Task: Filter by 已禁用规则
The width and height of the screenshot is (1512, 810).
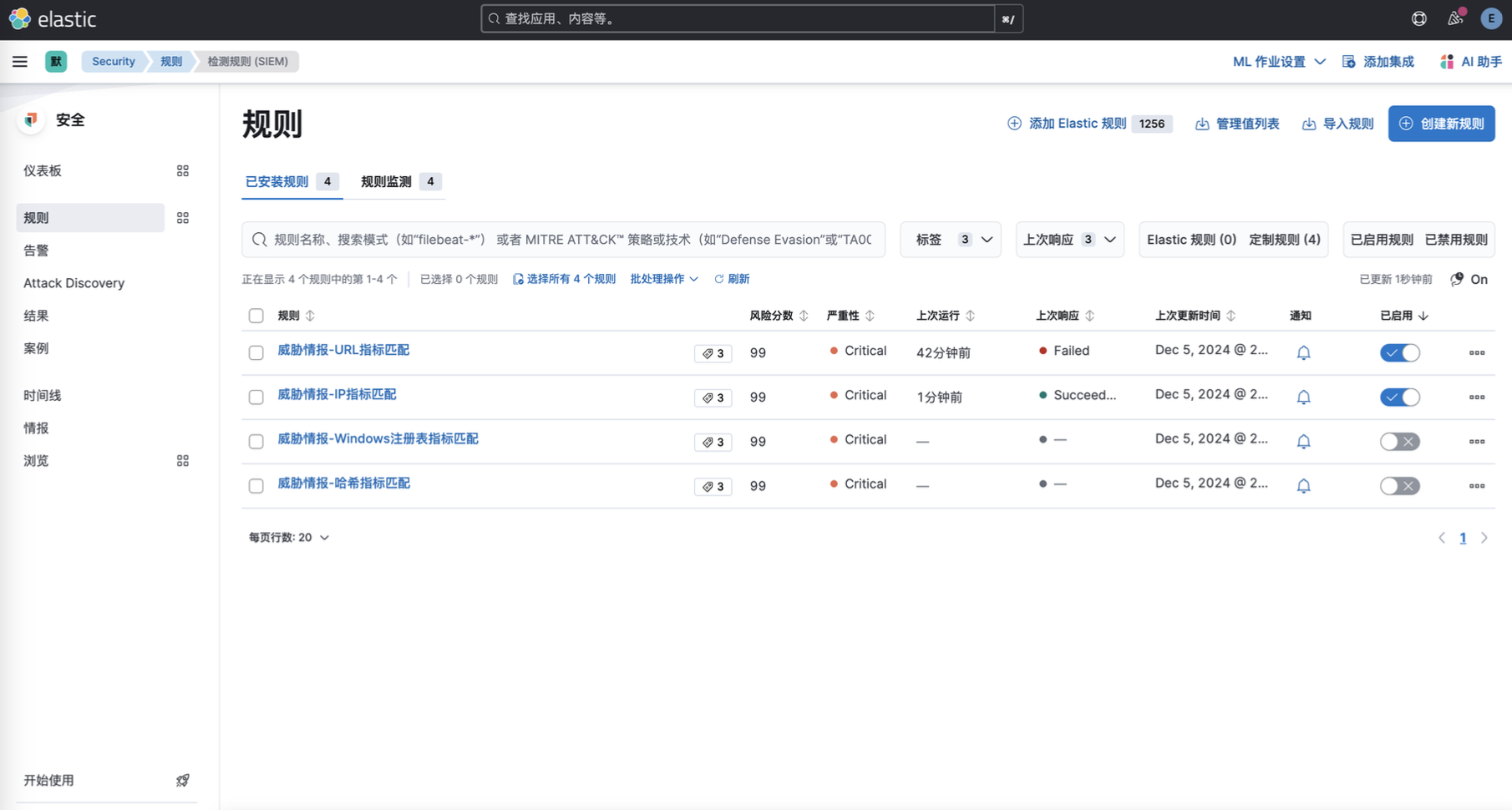Action: click(x=1456, y=240)
